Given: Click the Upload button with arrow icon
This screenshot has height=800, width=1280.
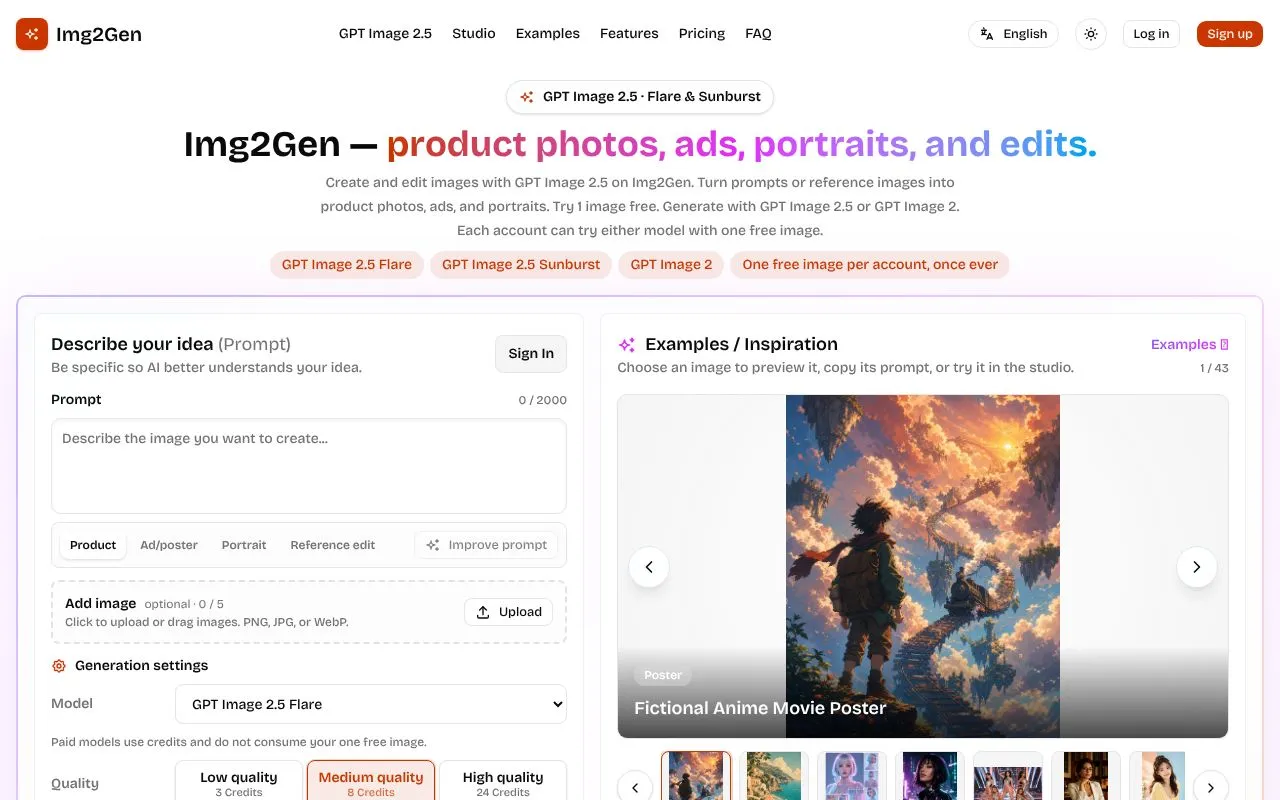Looking at the screenshot, I should coord(508,612).
